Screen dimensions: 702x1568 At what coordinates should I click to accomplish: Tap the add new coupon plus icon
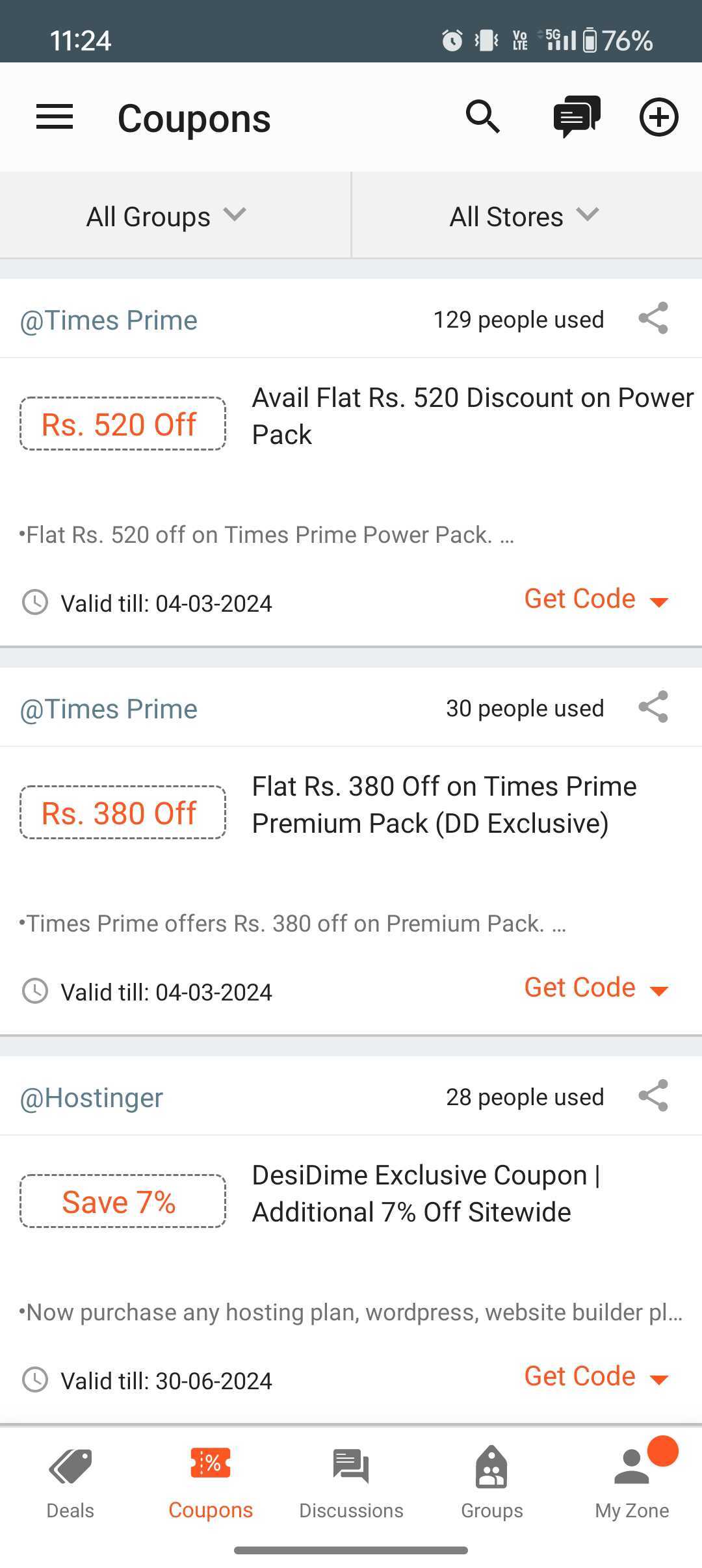659,117
